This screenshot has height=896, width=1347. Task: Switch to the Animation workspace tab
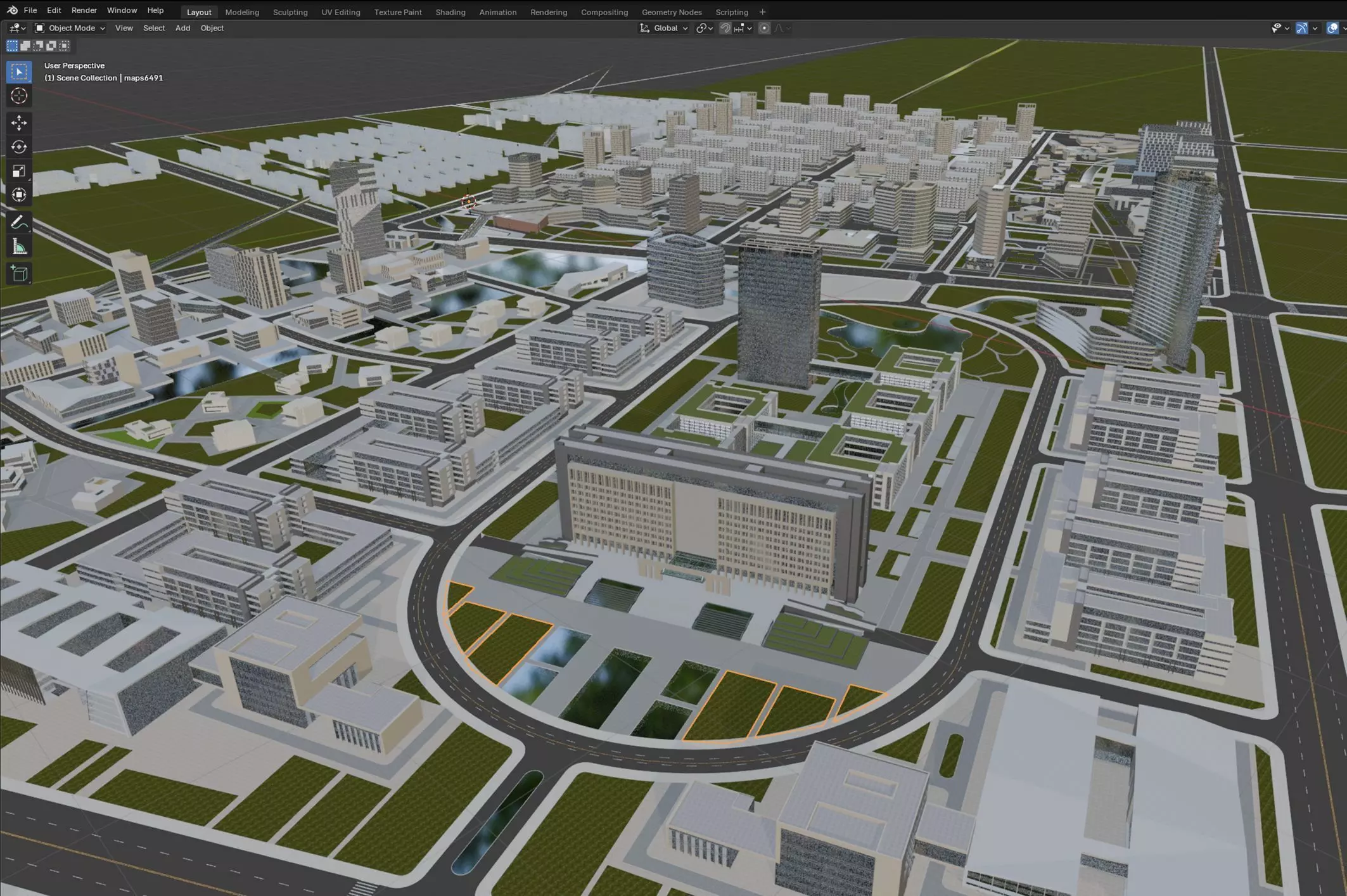click(x=497, y=12)
